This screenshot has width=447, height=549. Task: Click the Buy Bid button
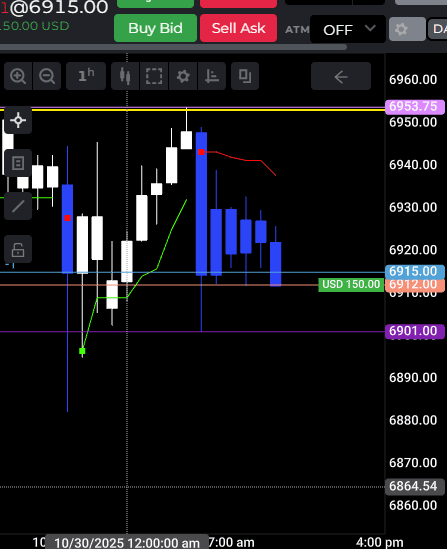[x=155, y=28]
